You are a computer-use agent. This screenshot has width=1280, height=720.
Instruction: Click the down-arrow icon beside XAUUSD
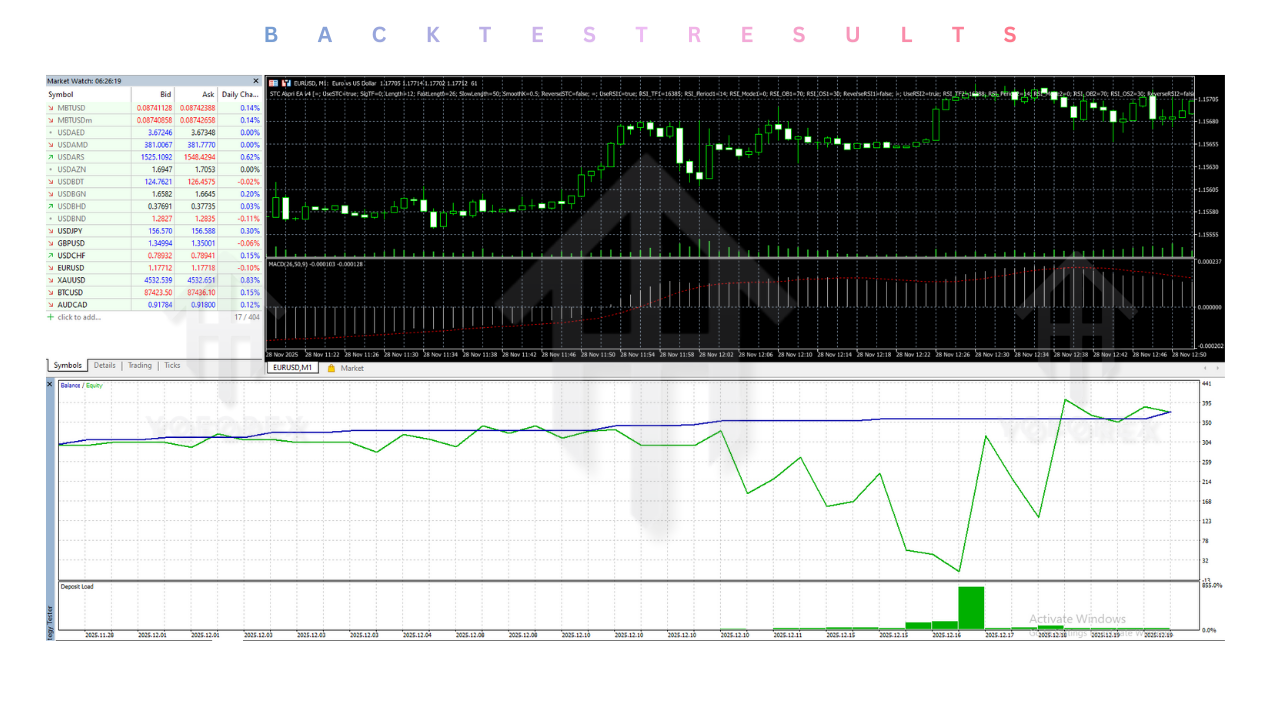[51, 280]
